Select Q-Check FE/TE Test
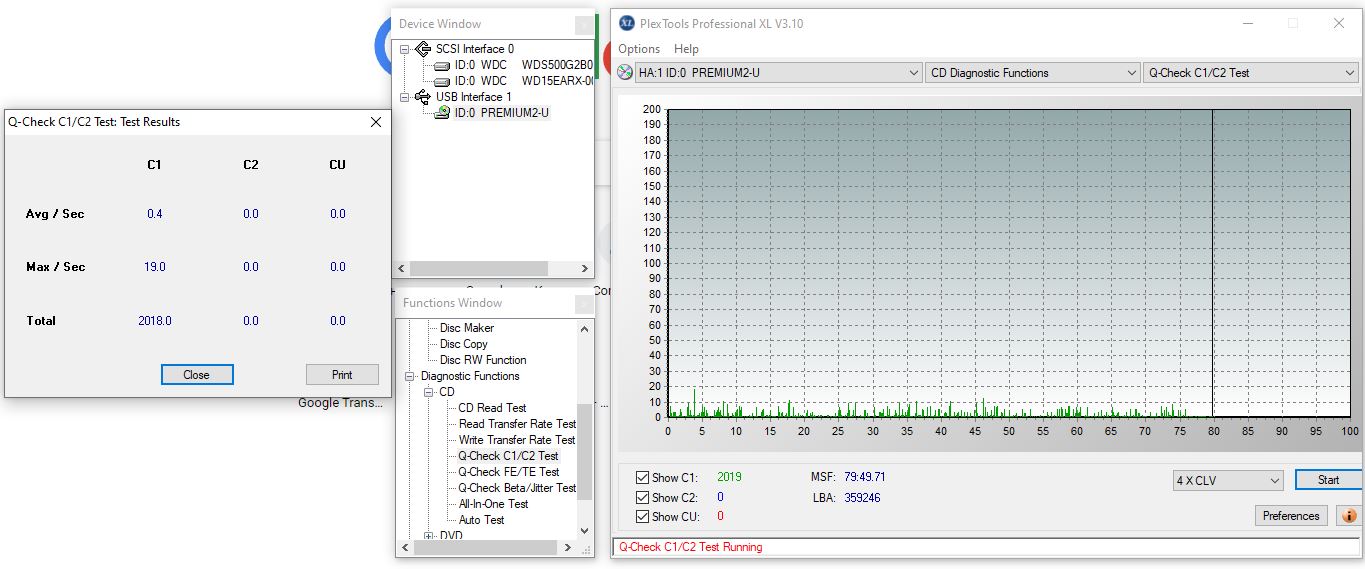Image resolution: width=1365 pixels, height=569 pixels. [509, 472]
